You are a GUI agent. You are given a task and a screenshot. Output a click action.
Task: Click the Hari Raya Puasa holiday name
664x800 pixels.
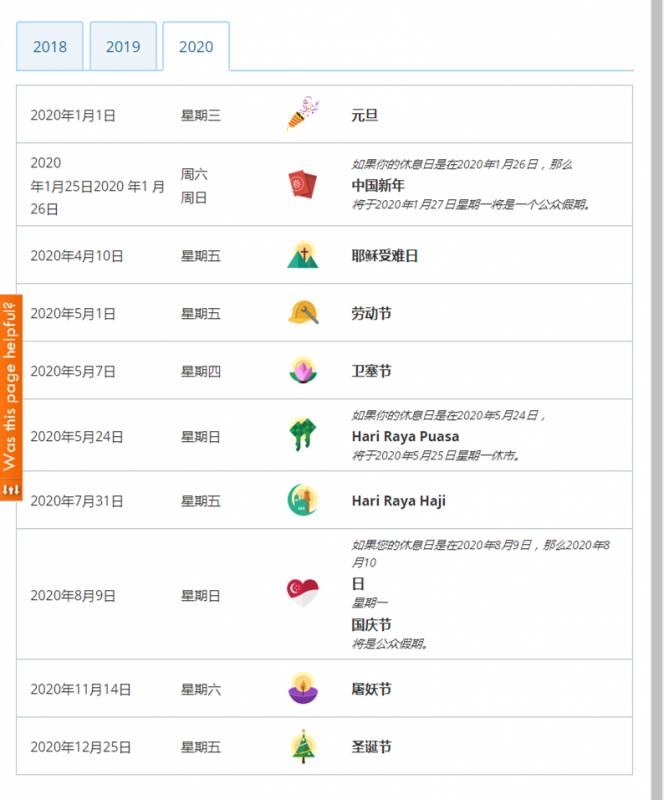[x=405, y=436]
